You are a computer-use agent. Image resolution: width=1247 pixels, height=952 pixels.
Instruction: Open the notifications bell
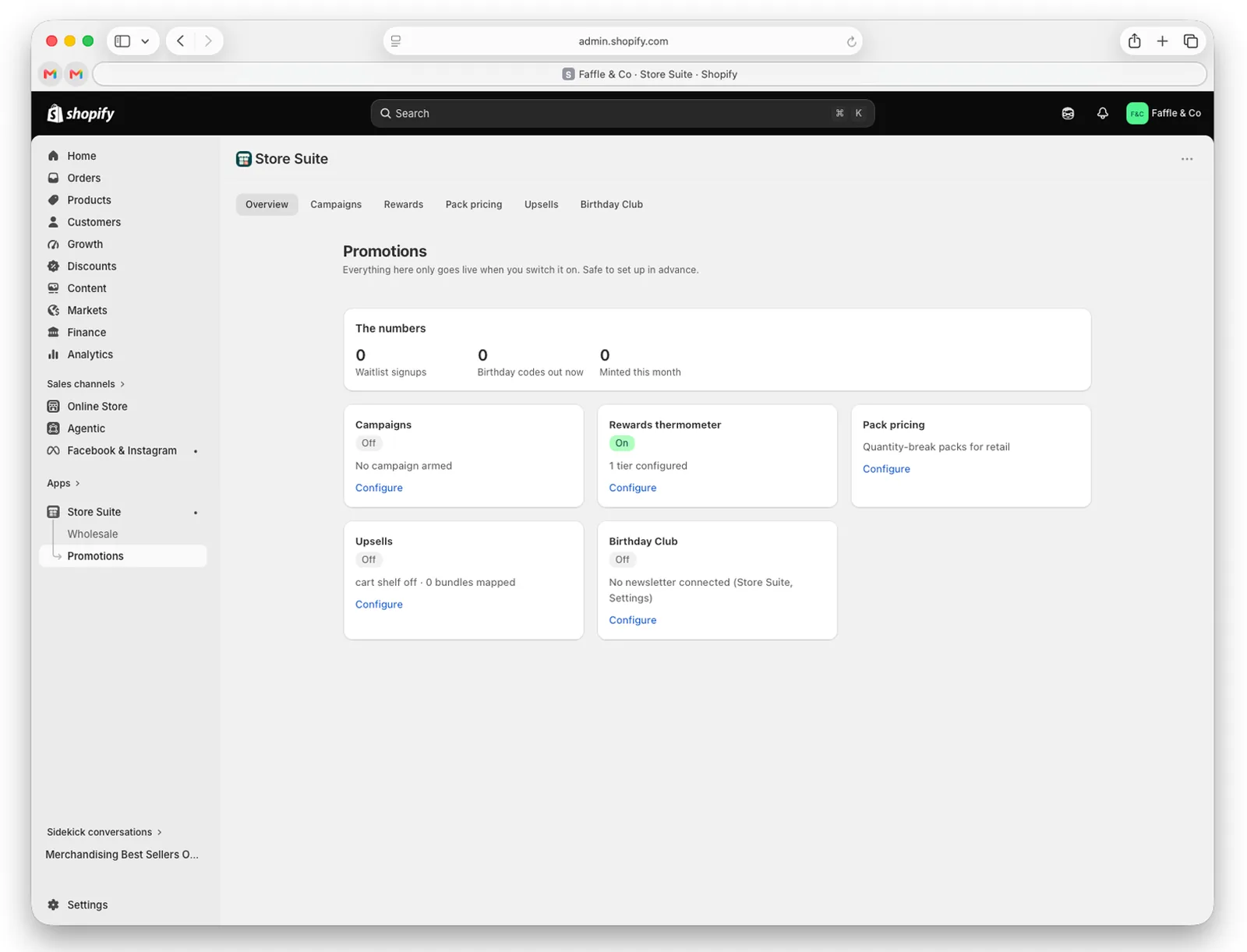[1102, 114]
